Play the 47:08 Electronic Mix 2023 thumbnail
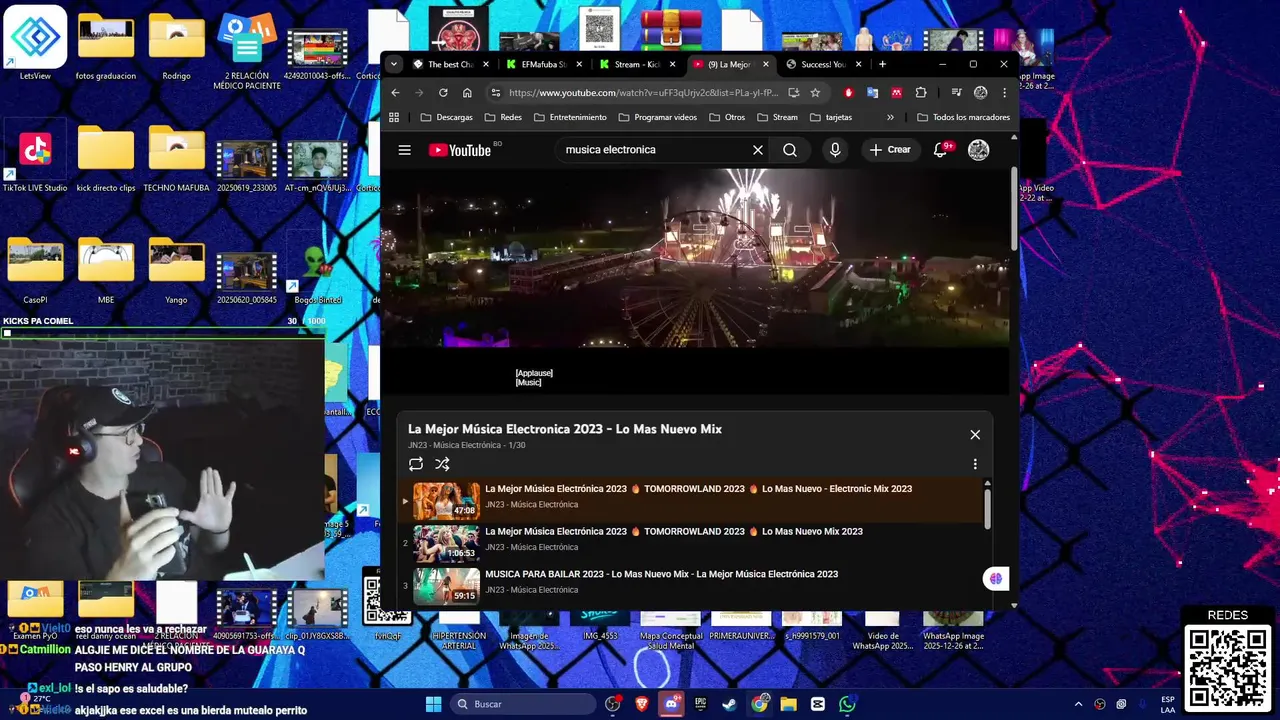 click(447, 500)
